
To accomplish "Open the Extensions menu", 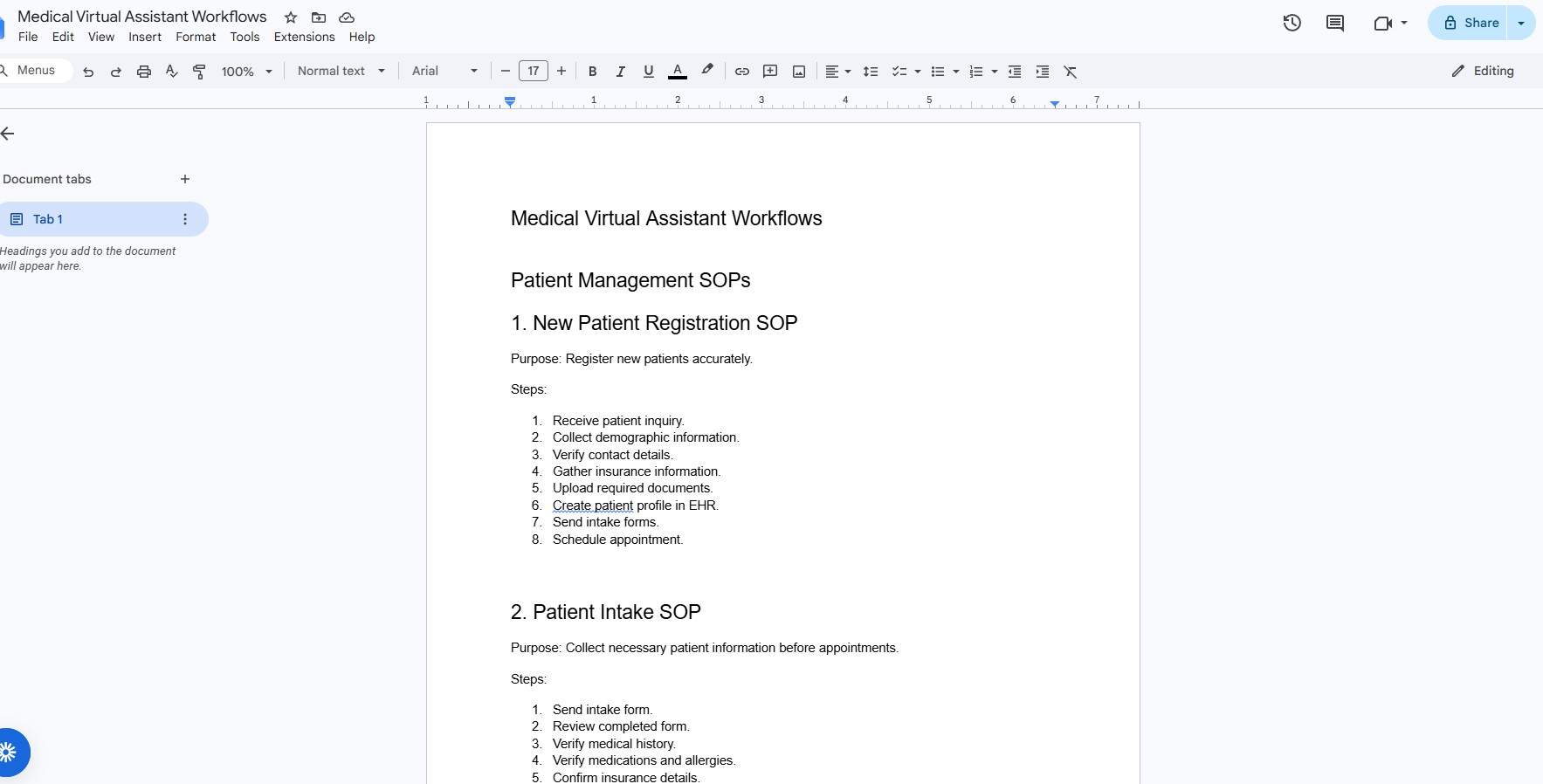I will pos(305,37).
